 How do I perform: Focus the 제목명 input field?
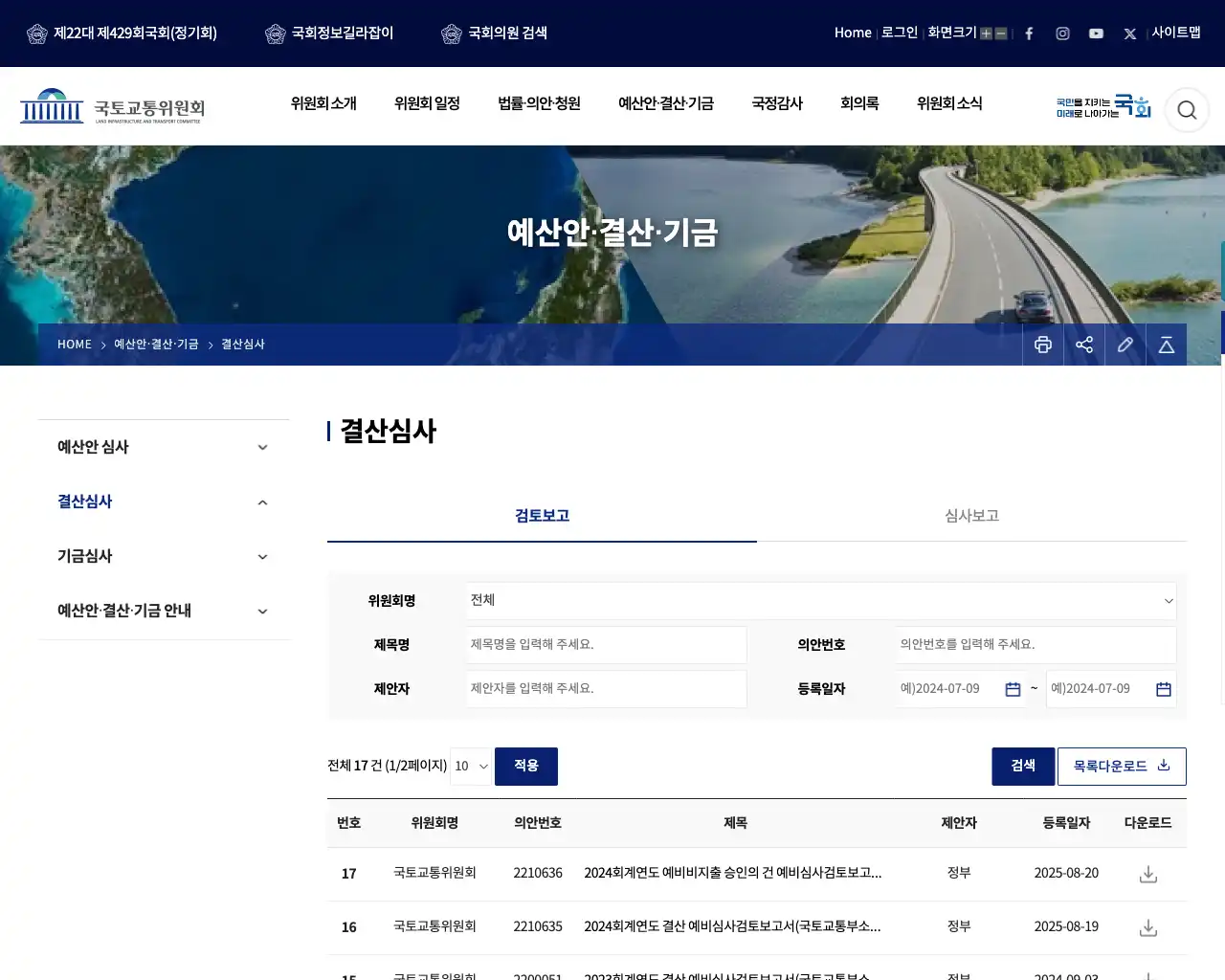[x=607, y=645]
